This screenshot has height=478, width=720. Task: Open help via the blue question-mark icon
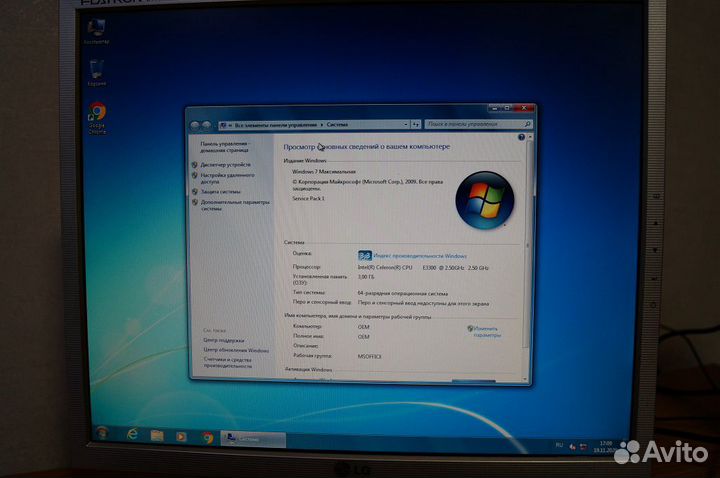521,137
